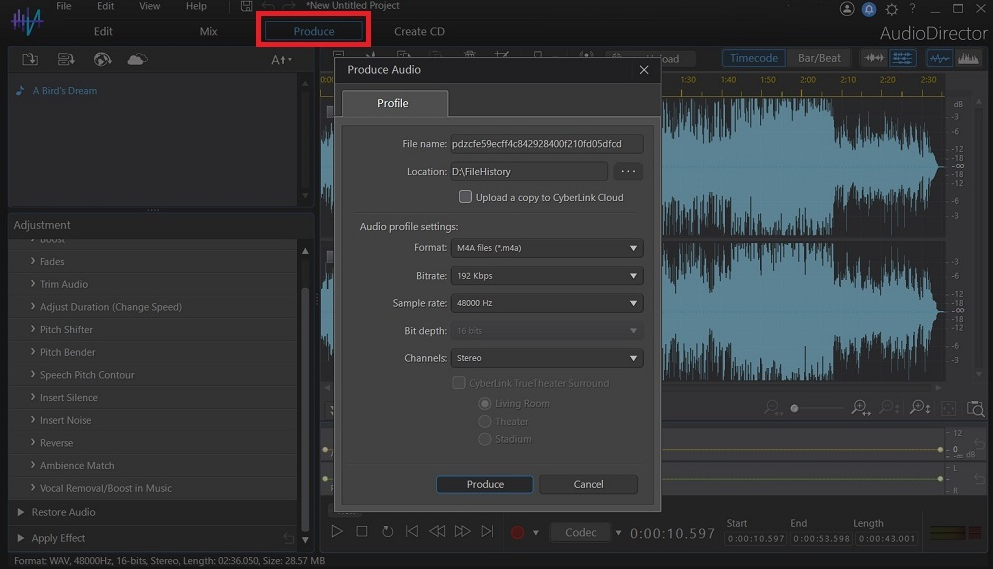Switch to the Create CD tab

419,31
